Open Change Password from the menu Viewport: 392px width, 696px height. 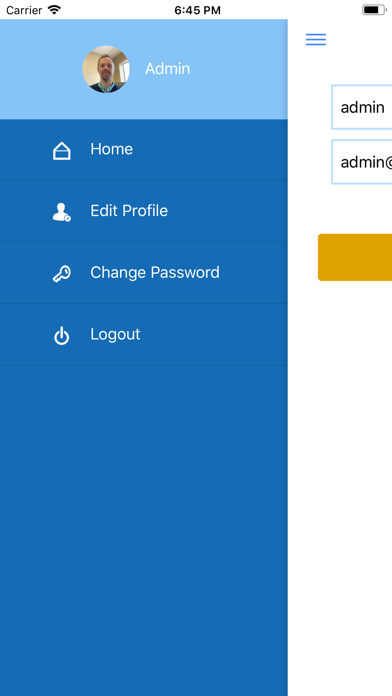144,273
